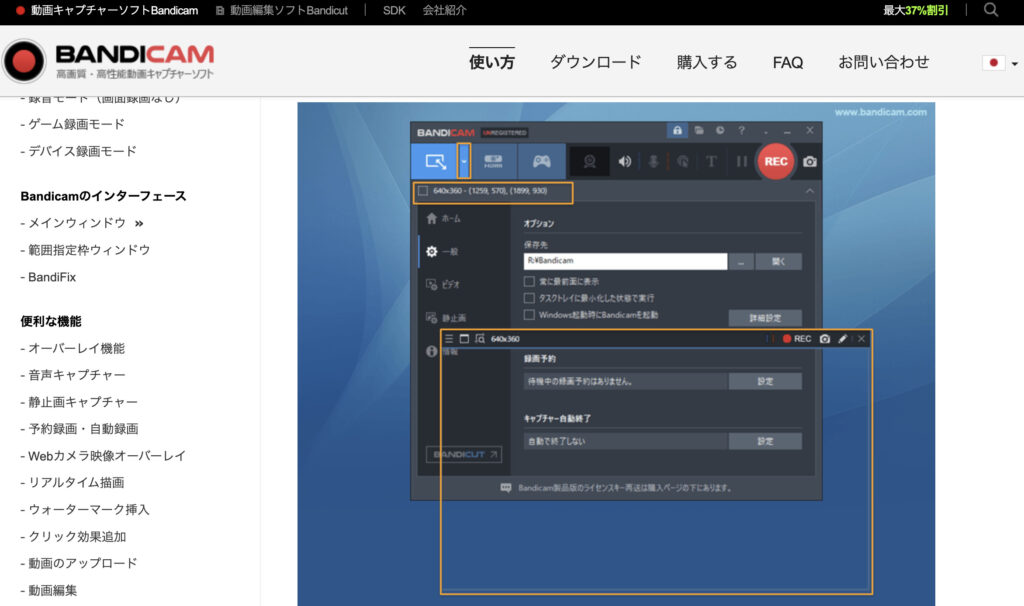The image size is (1024, 606).
Task: Click the clock schedule icon in title bar
Action: pos(720,131)
